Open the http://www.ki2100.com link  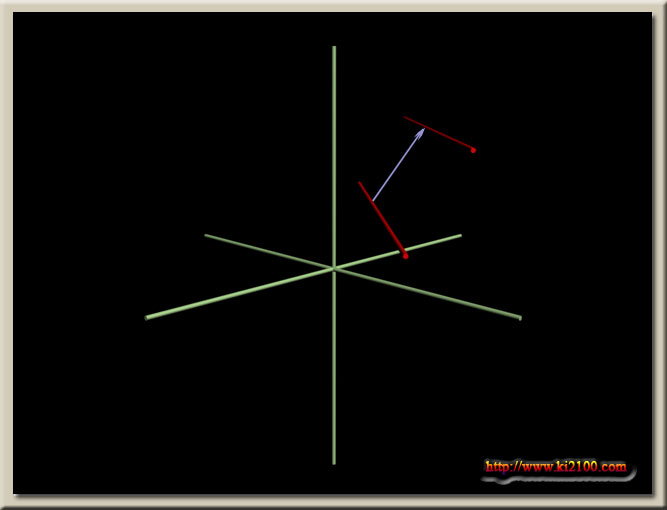[x=556, y=467]
